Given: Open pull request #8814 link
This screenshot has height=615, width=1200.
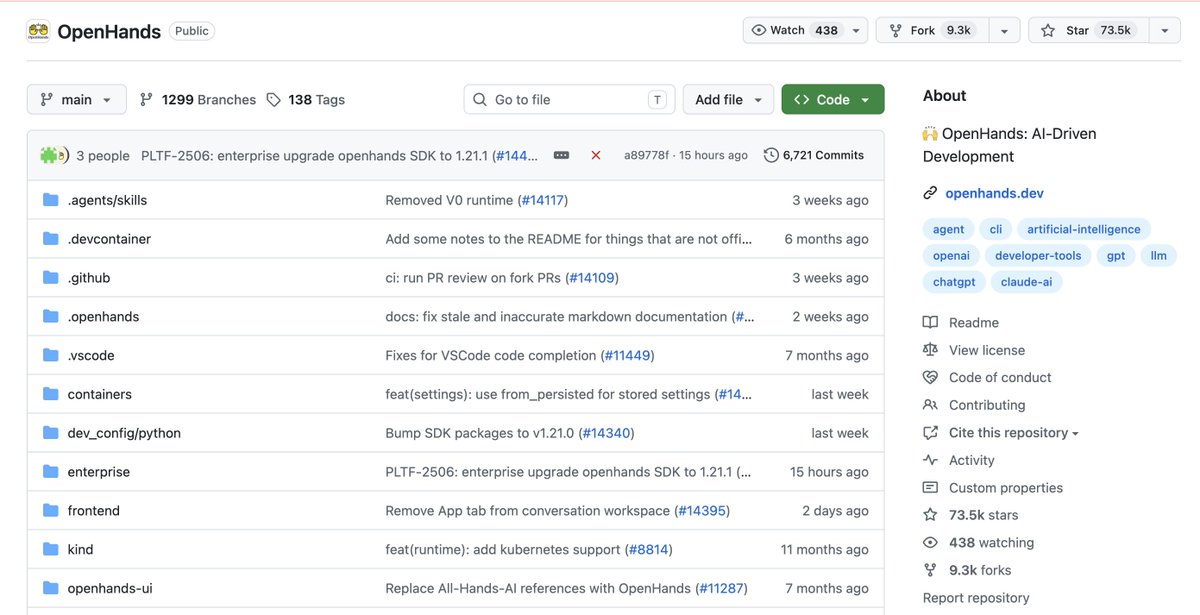Looking at the screenshot, I should (649, 549).
